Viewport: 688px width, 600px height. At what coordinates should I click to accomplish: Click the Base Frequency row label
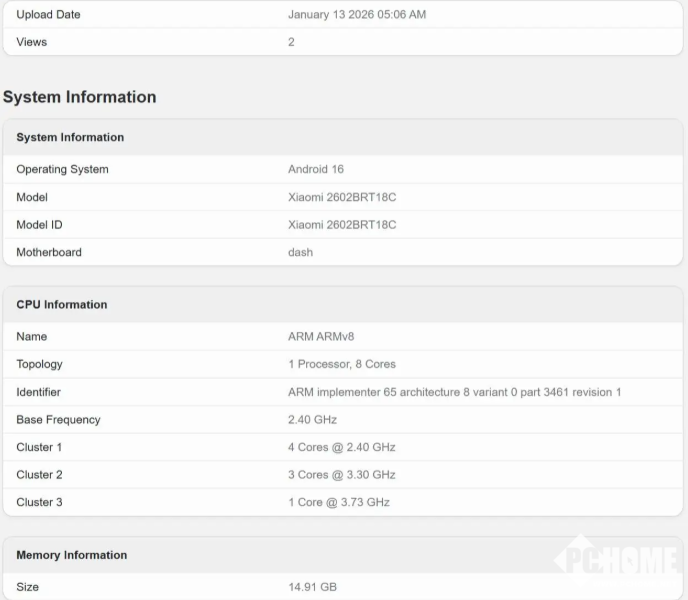58,420
